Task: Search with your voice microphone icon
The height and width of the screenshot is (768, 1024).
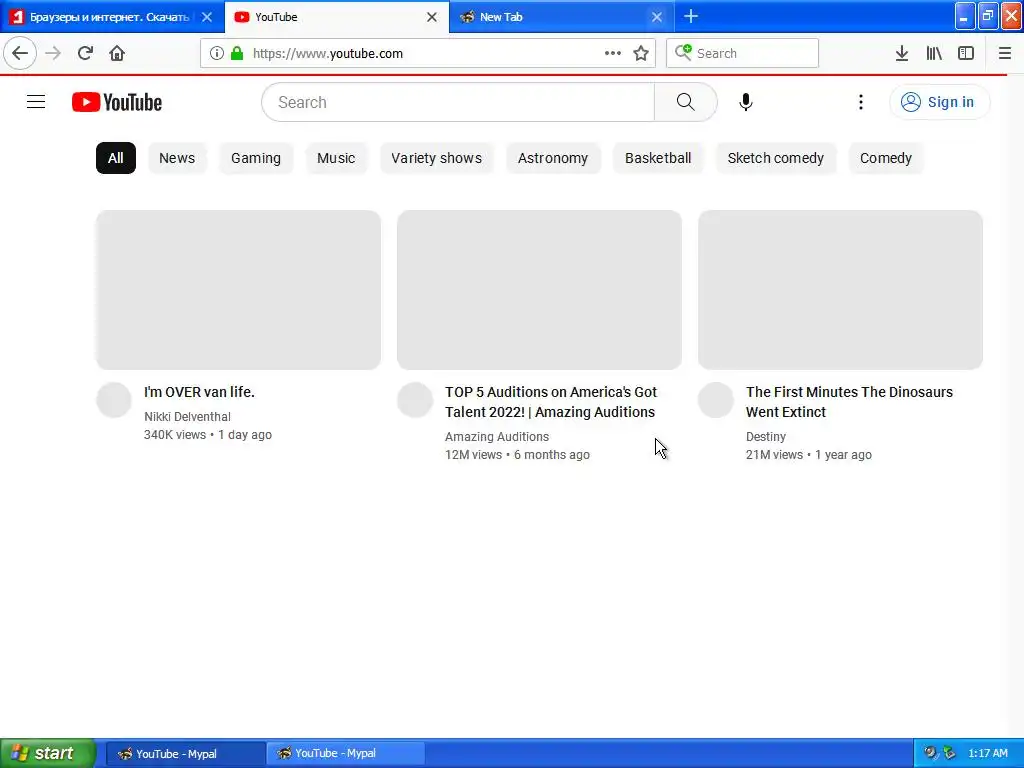Action: click(746, 102)
